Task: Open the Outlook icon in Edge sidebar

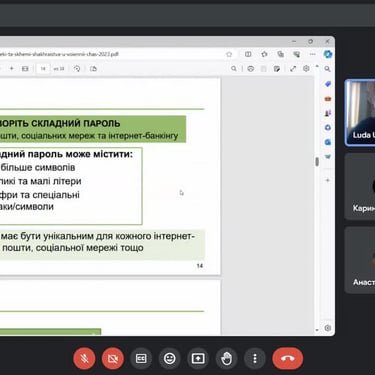Action: click(x=328, y=142)
